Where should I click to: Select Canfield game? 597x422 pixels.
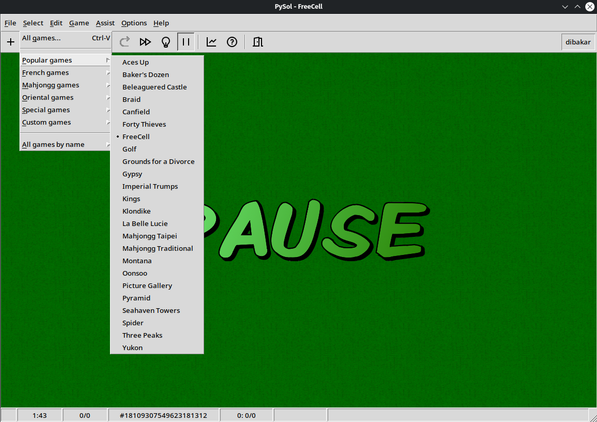coord(157,112)
